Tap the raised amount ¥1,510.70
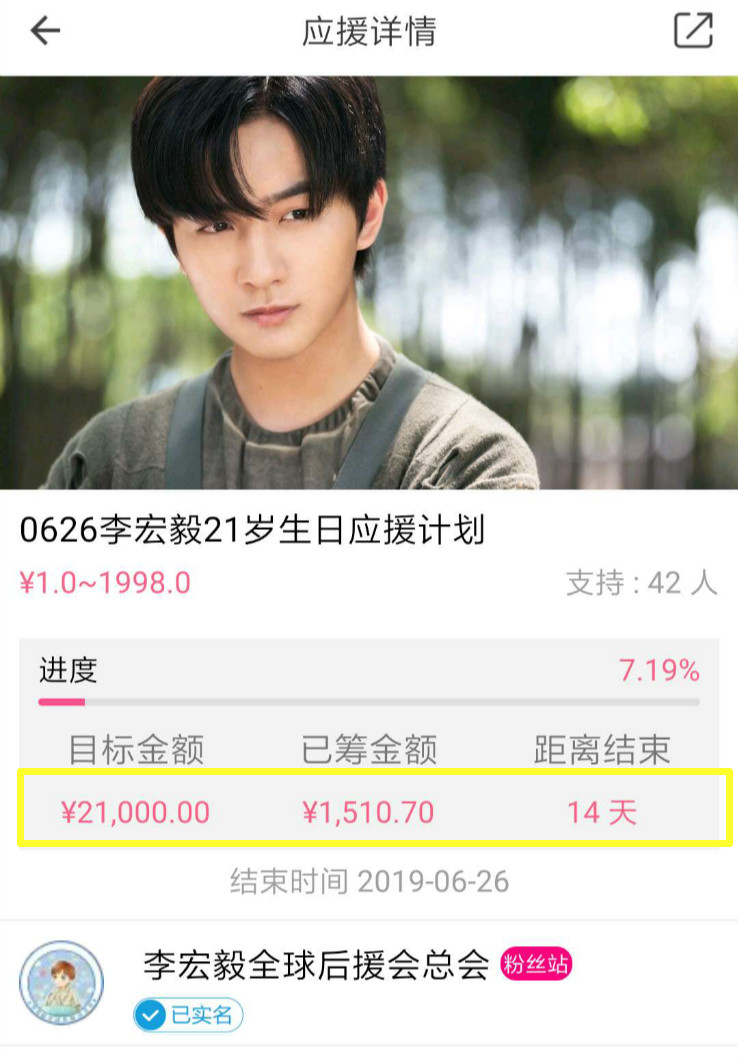The image size is (738, 1061). click(368, 812)
